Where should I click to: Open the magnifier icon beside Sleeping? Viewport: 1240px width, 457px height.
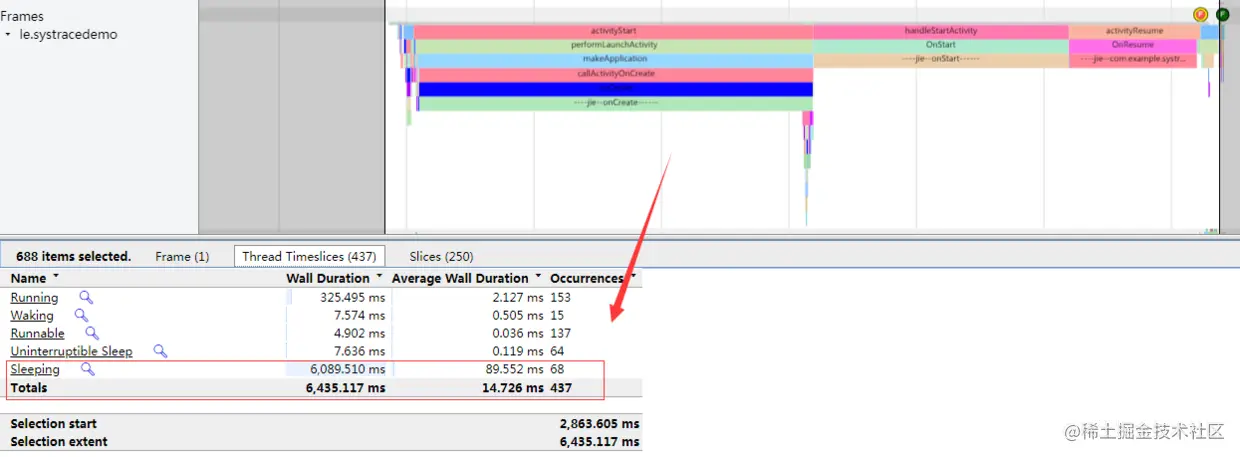pyautogui.click(x=88, y=369)
